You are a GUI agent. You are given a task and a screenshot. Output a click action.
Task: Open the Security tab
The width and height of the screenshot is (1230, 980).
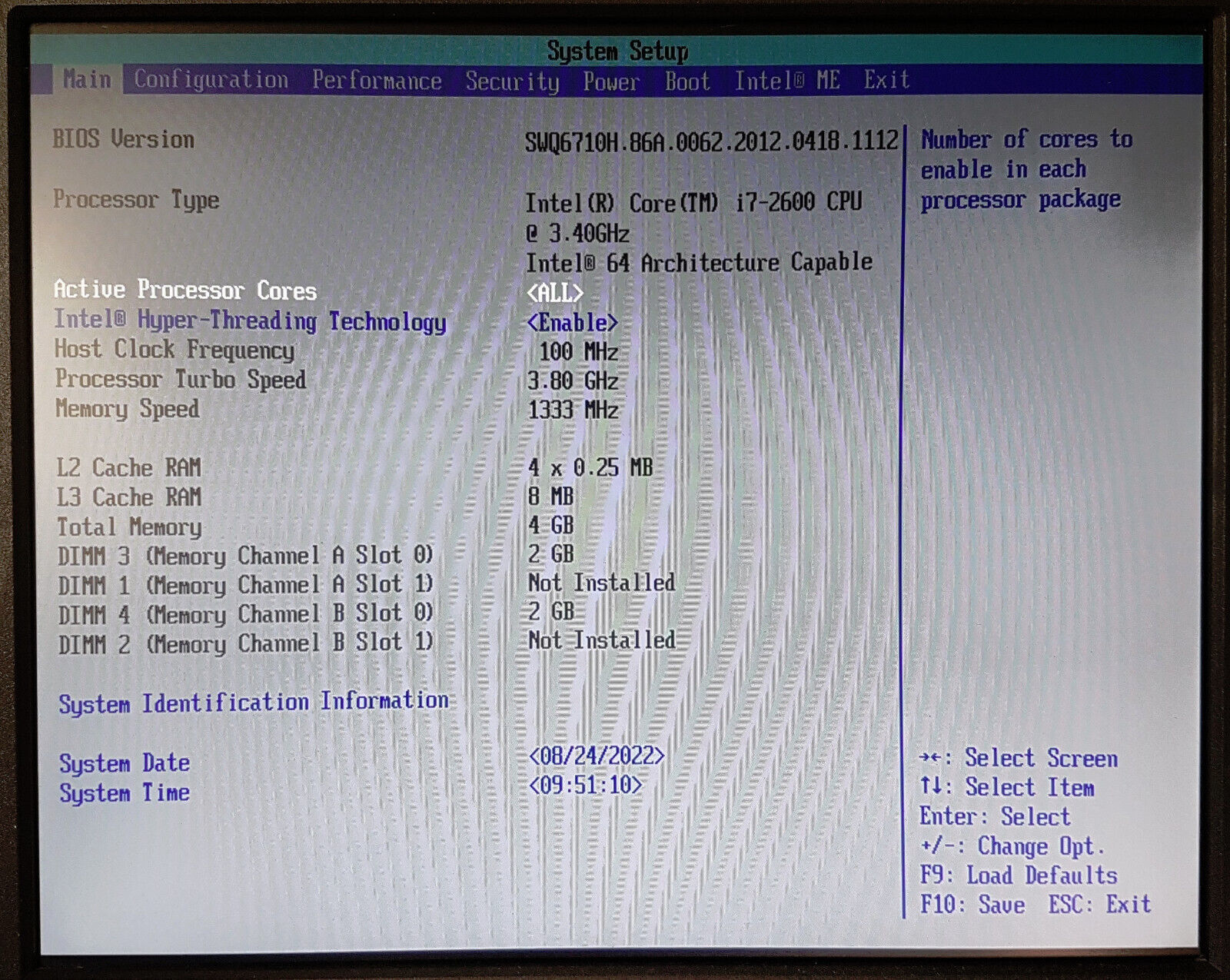(512, 81)
